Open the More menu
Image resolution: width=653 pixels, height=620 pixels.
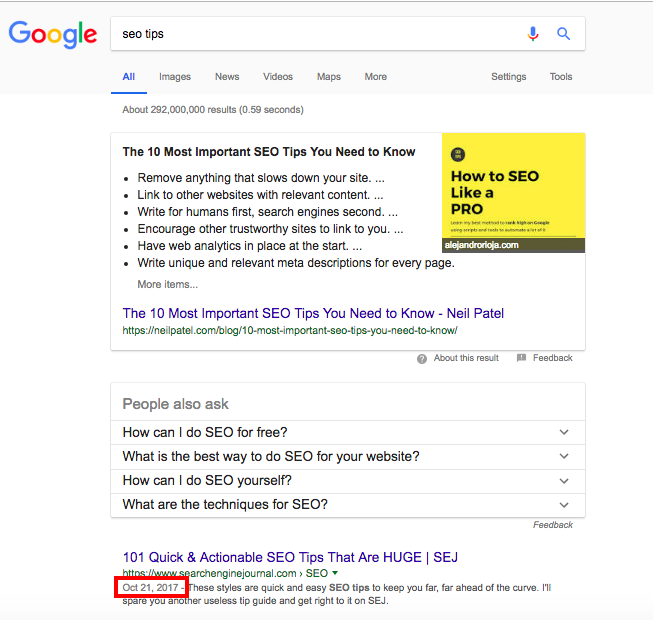pyautogui.click(x=375, y=77)
